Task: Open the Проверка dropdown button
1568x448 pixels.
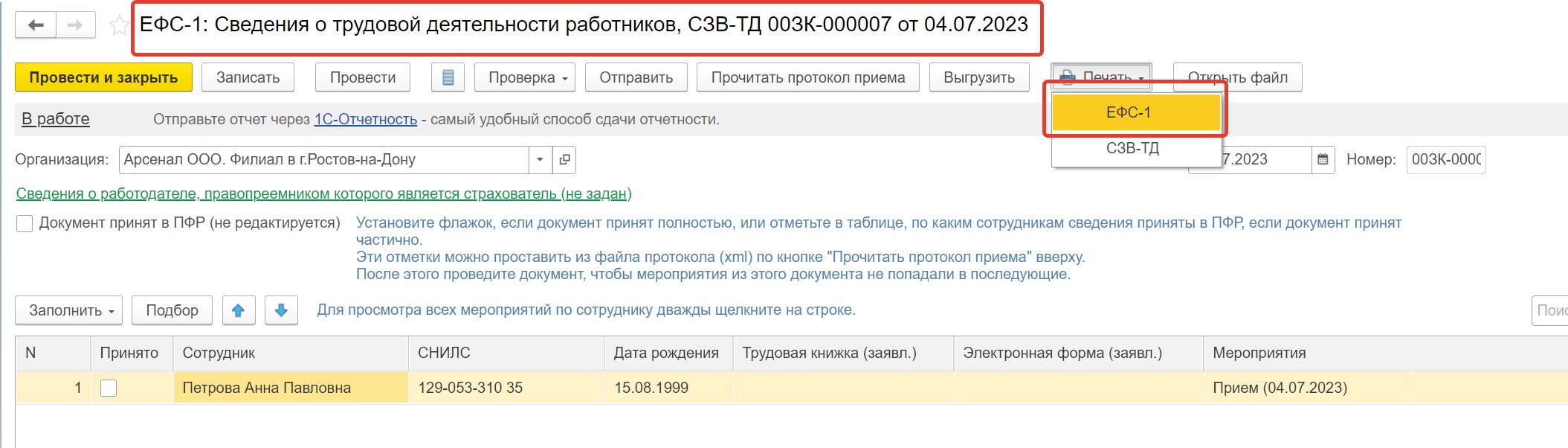Action: (x=524, y=77)
